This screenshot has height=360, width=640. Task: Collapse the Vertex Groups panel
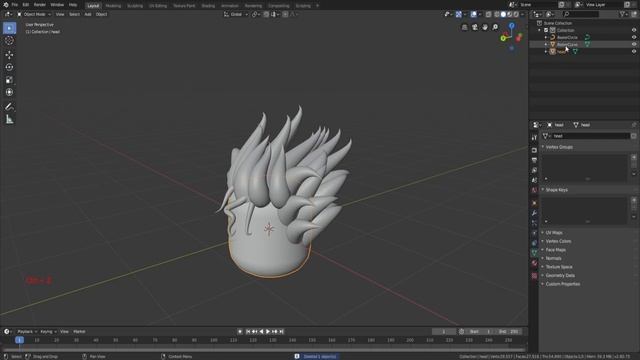[x=558, y=147]
